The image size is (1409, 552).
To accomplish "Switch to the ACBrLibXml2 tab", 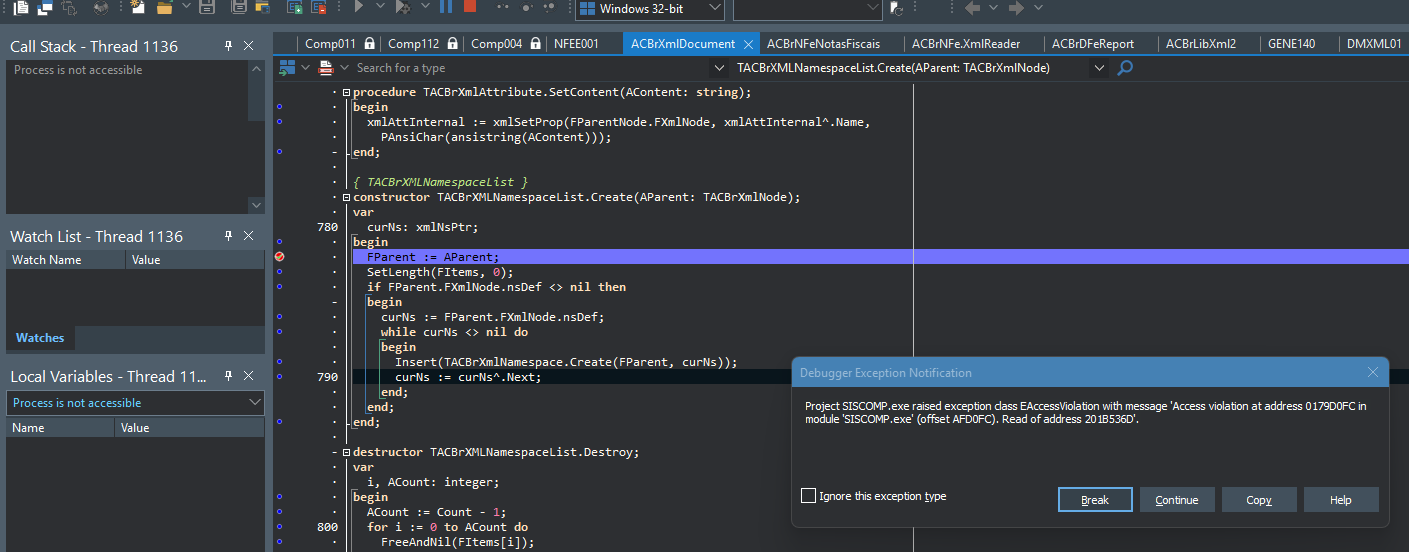I will coord(1201,44).
